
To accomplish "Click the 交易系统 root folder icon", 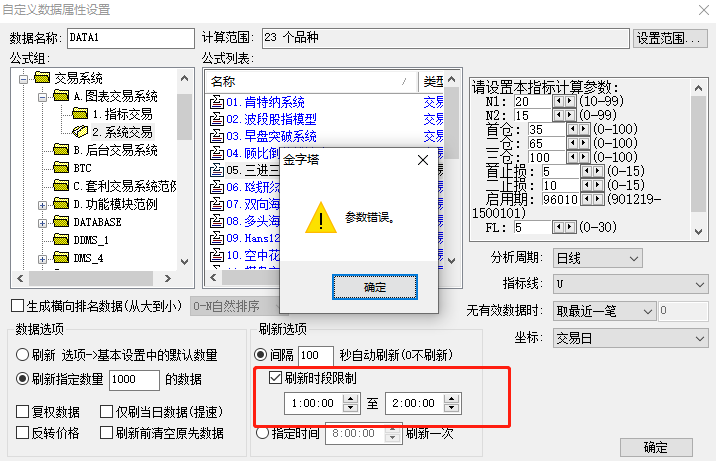I will [42, 77].
